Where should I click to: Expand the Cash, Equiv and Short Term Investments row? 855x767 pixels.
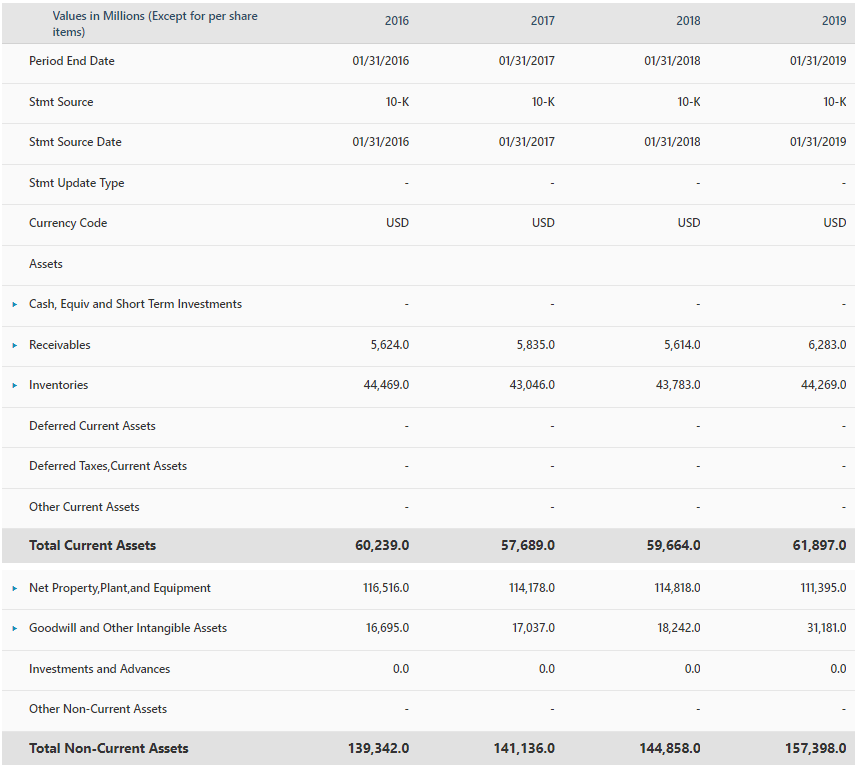coord(14,304)
